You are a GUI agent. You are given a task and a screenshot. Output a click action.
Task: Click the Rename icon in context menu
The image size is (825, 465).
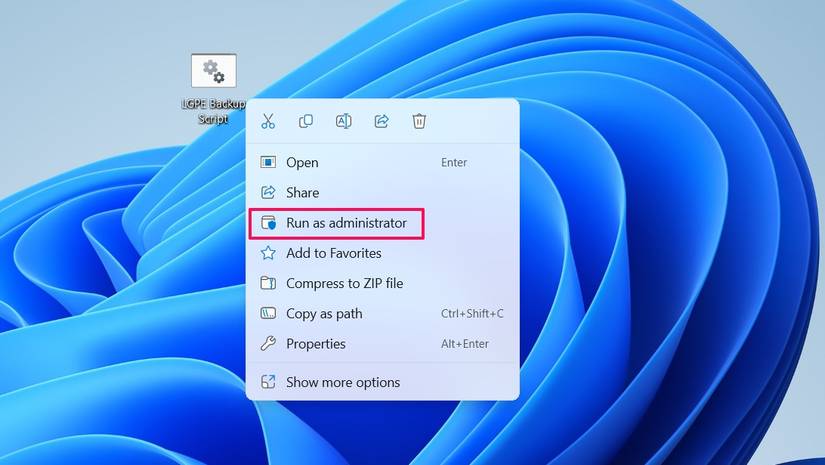pos(344,122)
